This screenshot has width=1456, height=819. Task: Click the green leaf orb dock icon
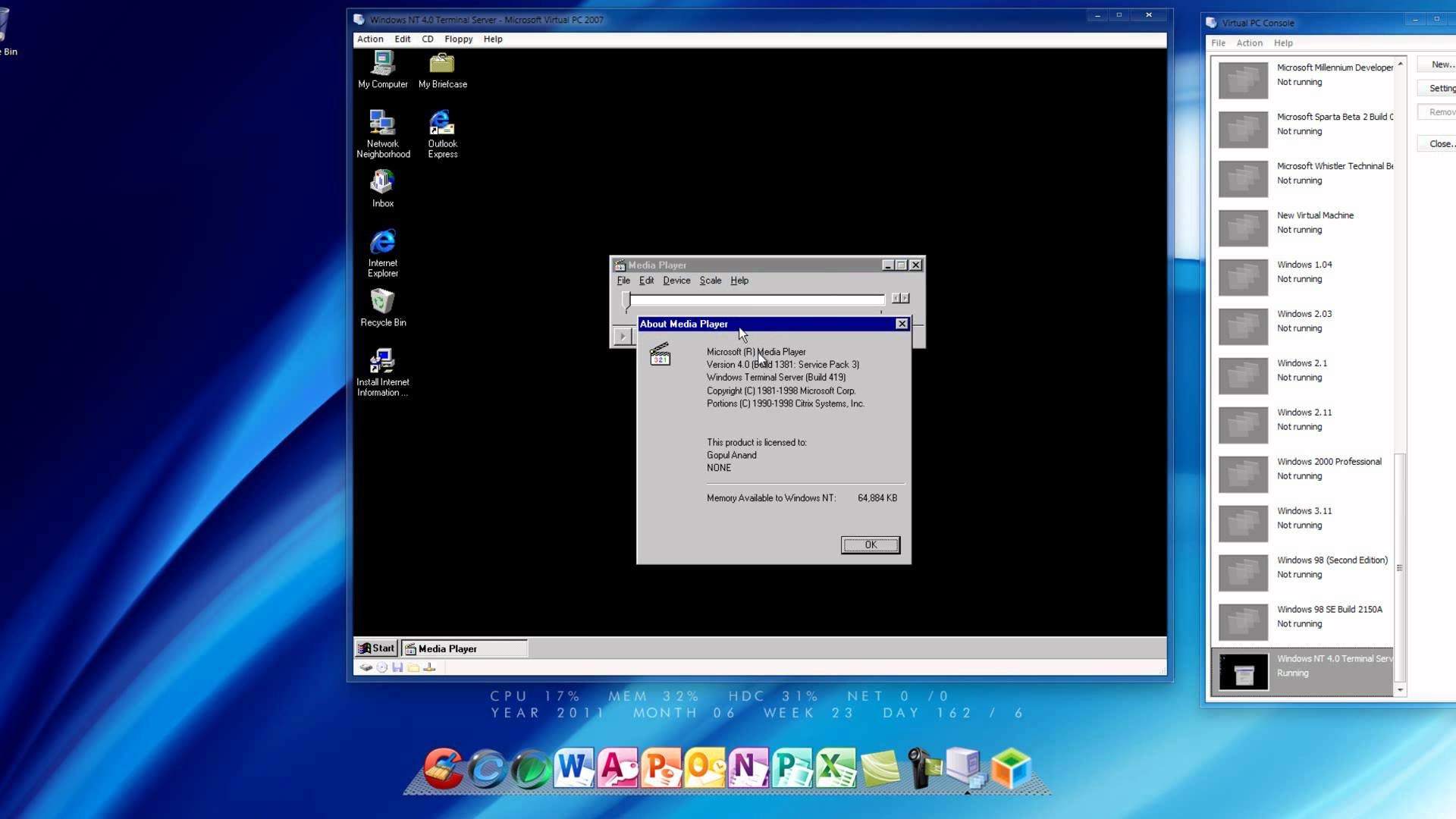(x=531, y=768)
